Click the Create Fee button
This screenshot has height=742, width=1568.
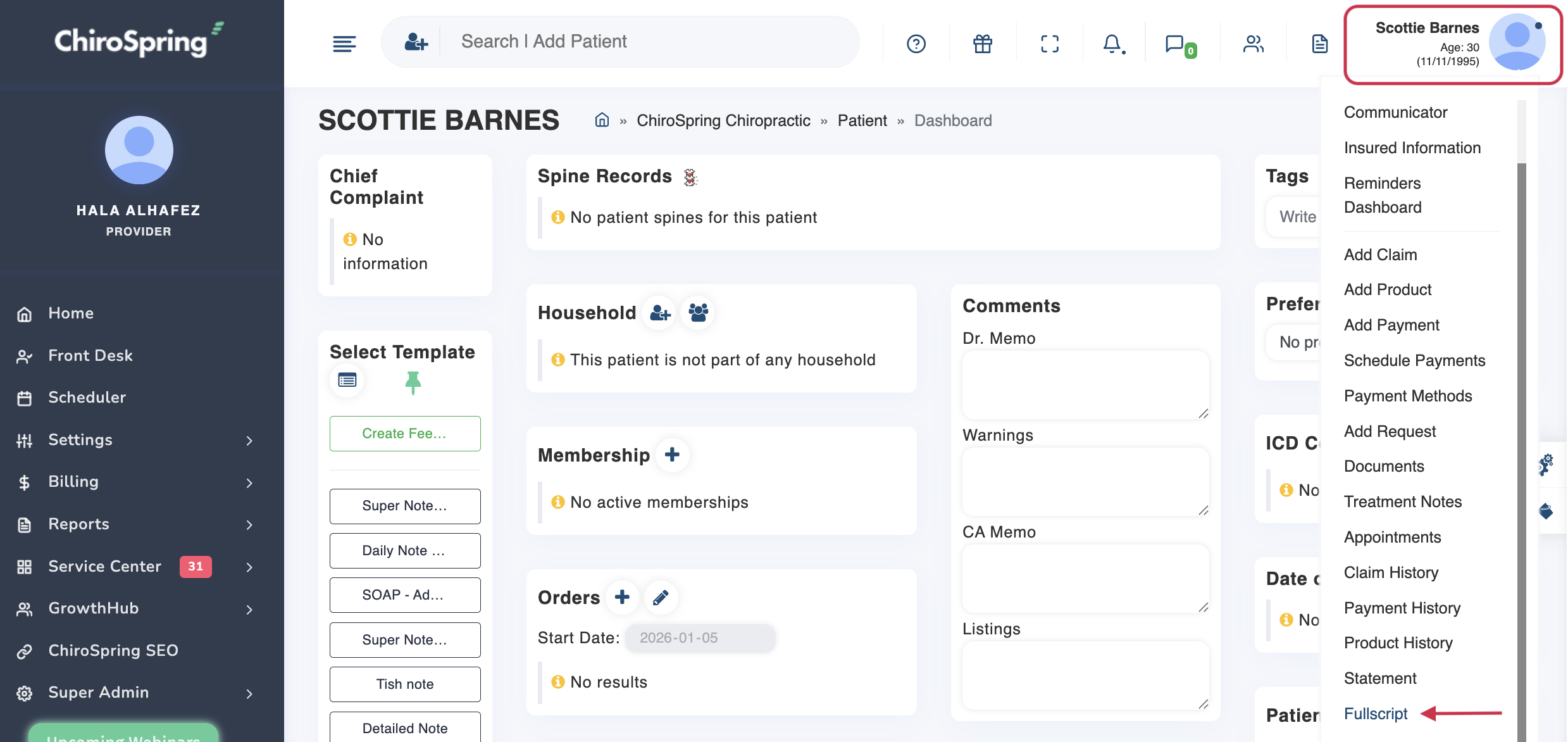404,433
